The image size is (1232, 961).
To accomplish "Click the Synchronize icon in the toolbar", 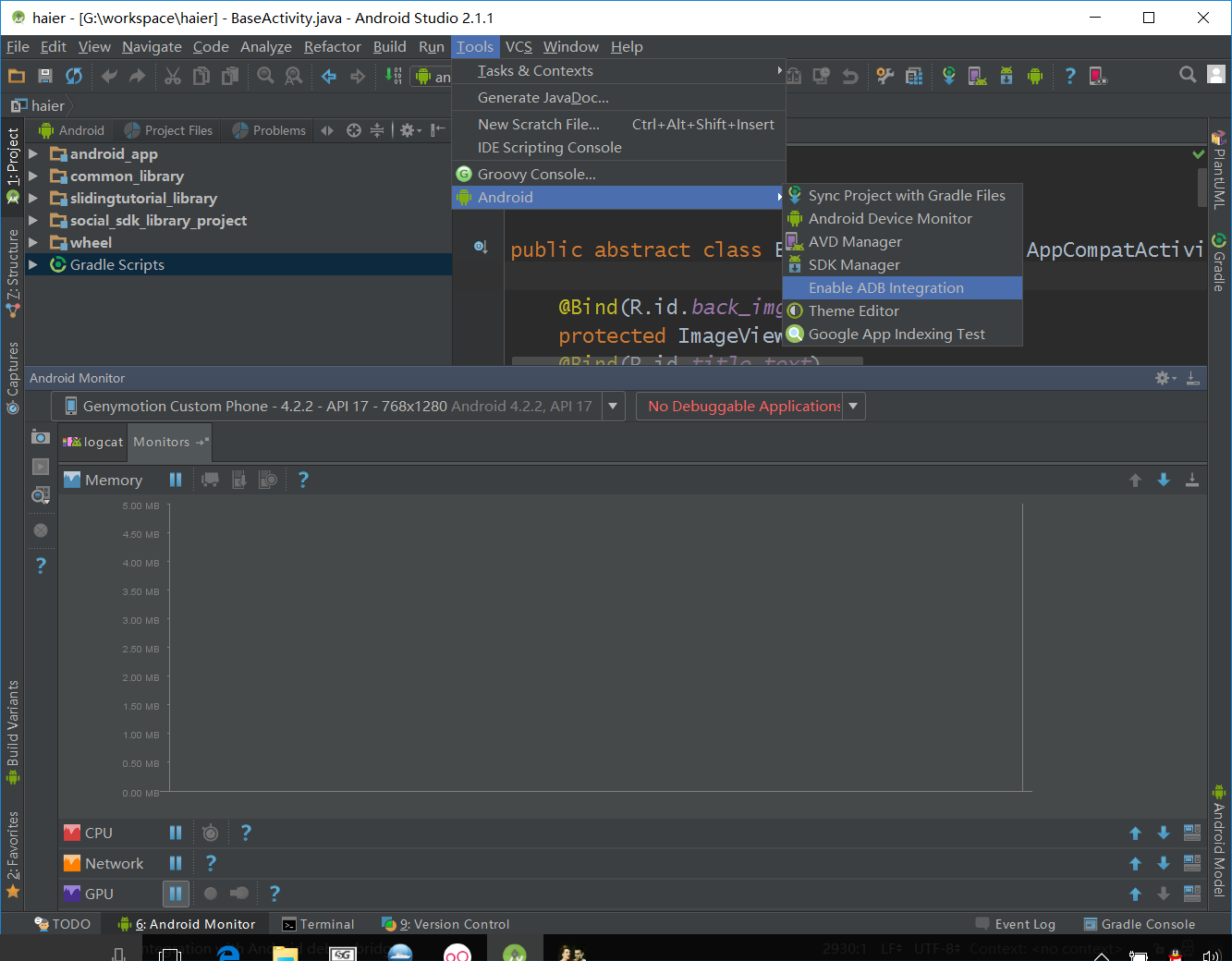I will (74, 77).
